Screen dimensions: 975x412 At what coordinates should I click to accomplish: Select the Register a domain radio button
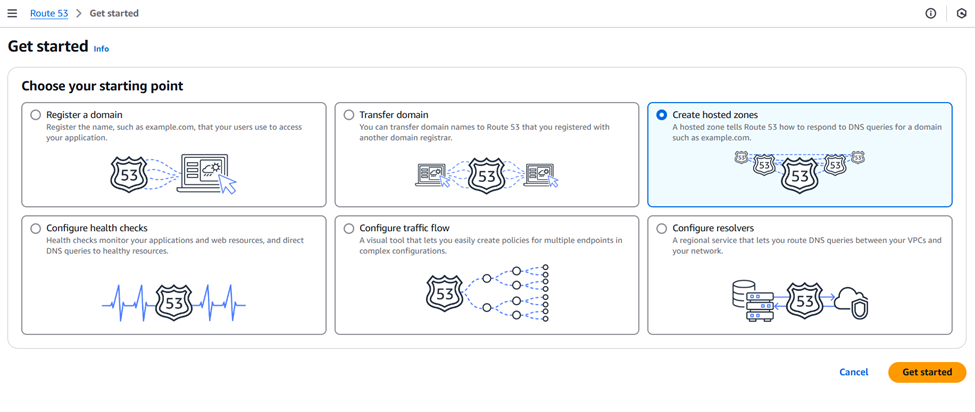coord(36,115)
